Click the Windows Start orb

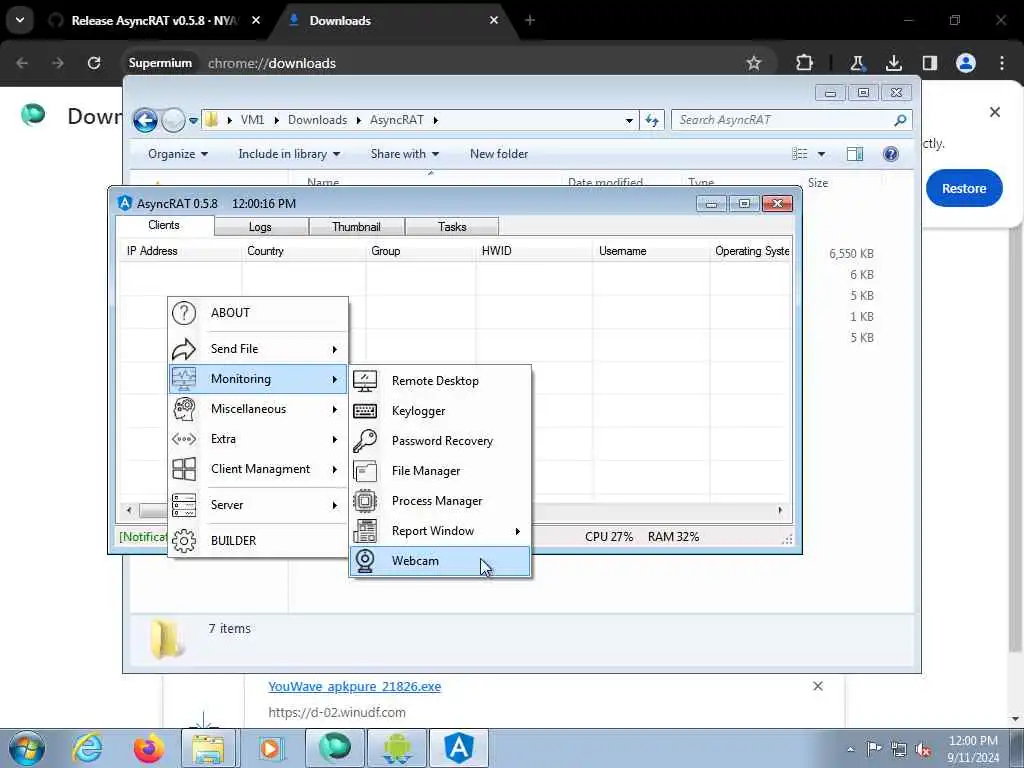[27, 748]
